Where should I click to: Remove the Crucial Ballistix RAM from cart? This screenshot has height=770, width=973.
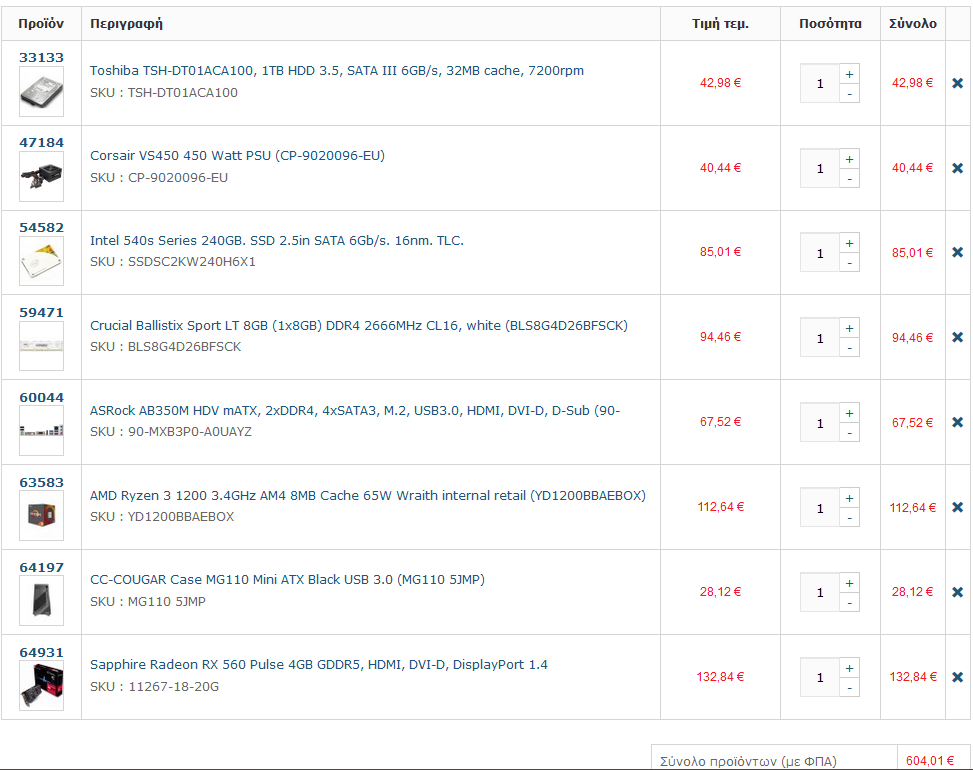coord(957,338)
